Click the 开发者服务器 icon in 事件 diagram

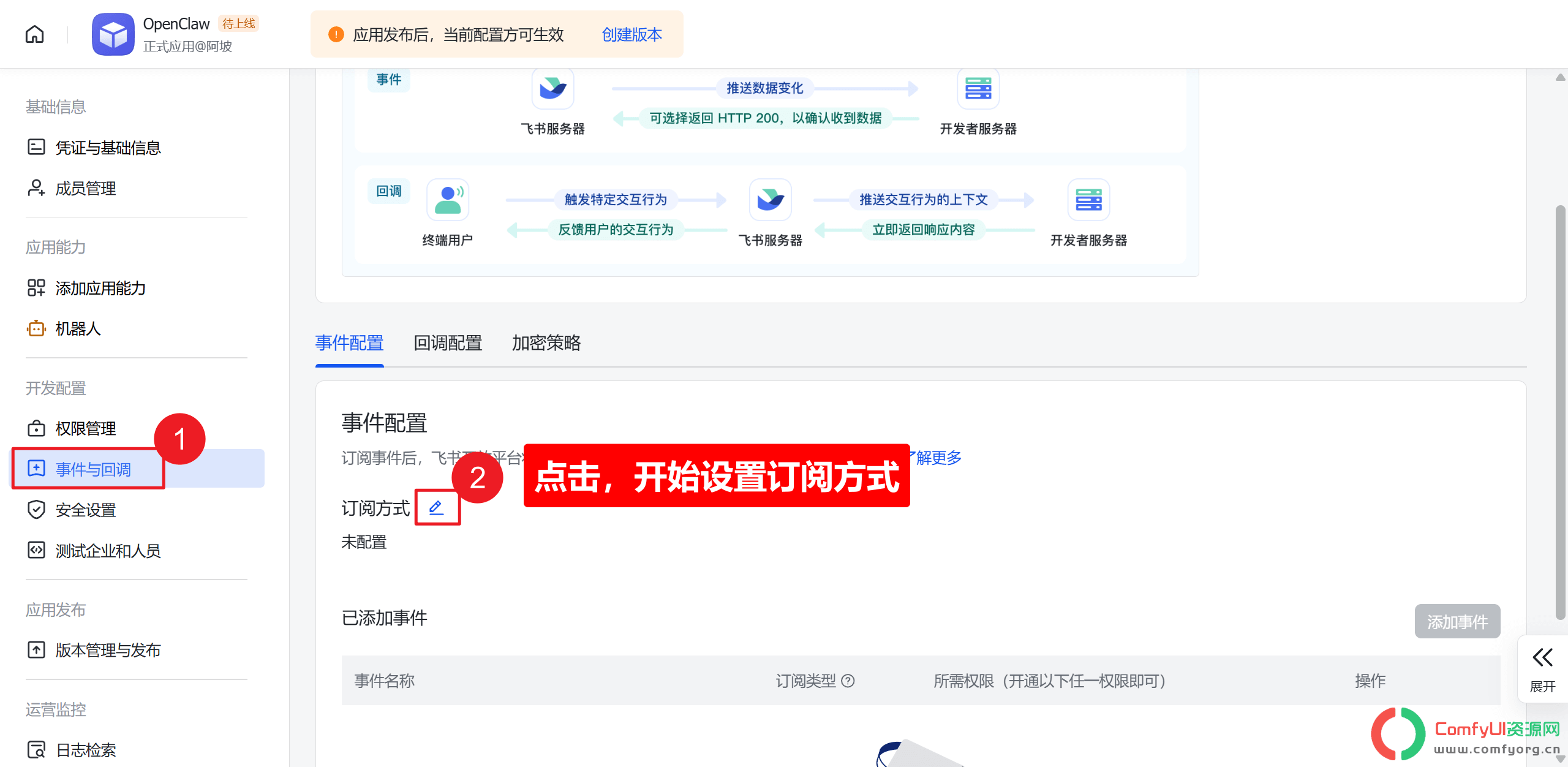pyautogui.click(x=978, y=89)
